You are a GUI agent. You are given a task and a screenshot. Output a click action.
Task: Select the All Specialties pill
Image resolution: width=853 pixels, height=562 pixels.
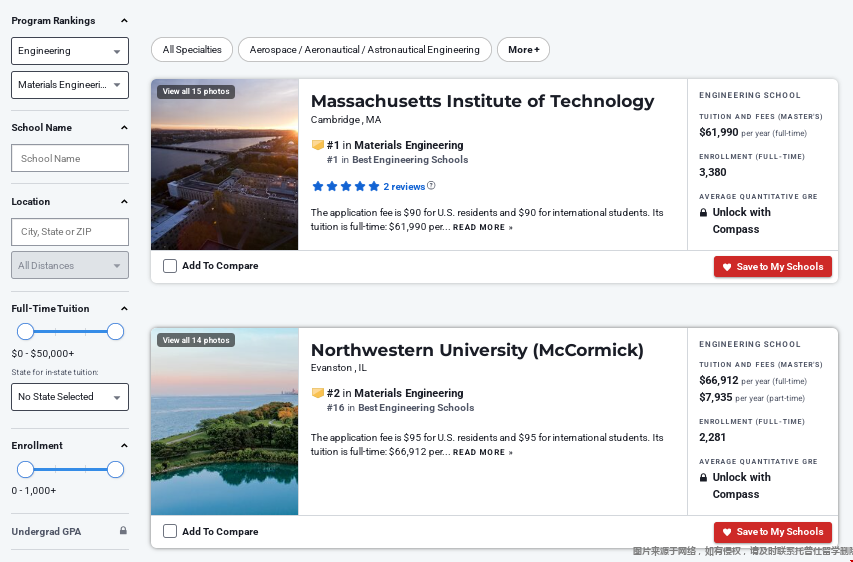(x=192, y=50)
